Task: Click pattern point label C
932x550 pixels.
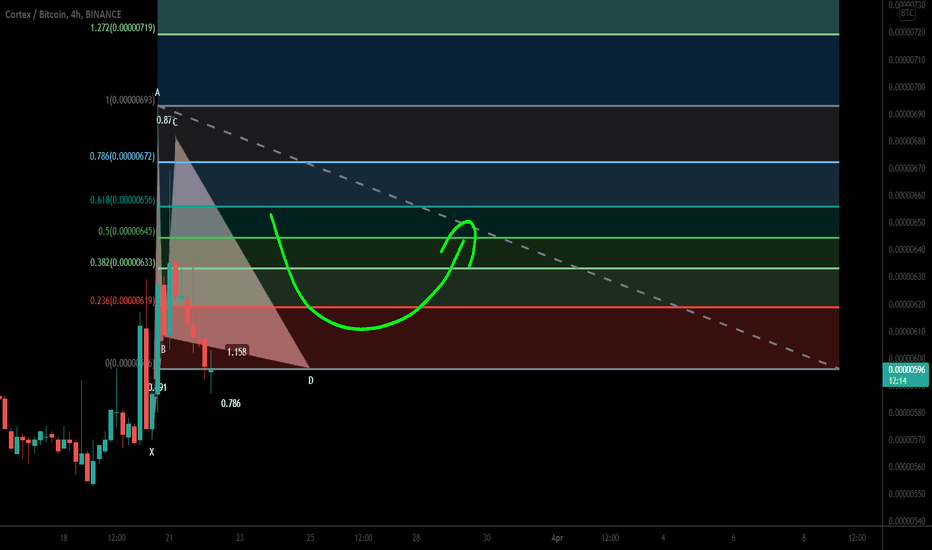Action: coord(175,122)
